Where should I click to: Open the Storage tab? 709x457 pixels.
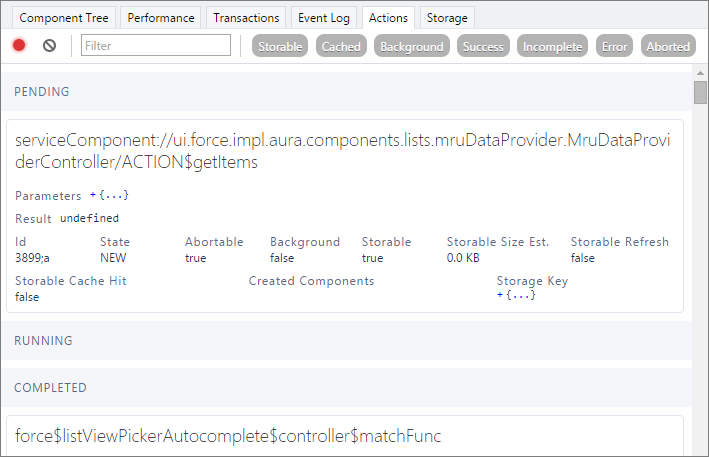coord(447,18)
